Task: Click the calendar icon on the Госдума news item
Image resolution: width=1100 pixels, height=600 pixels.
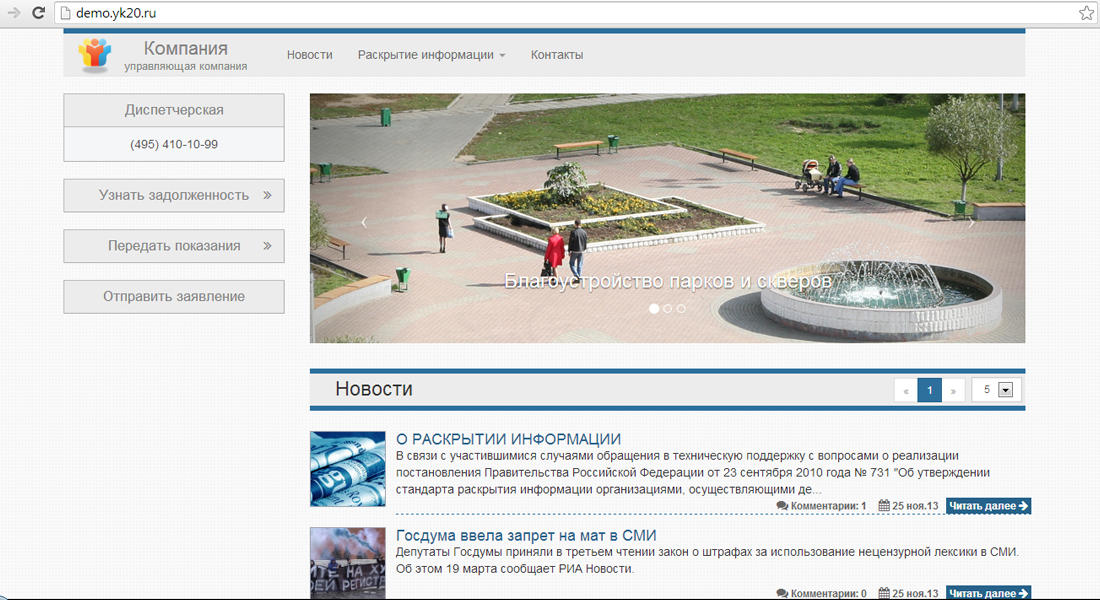Action: (884, 593)
